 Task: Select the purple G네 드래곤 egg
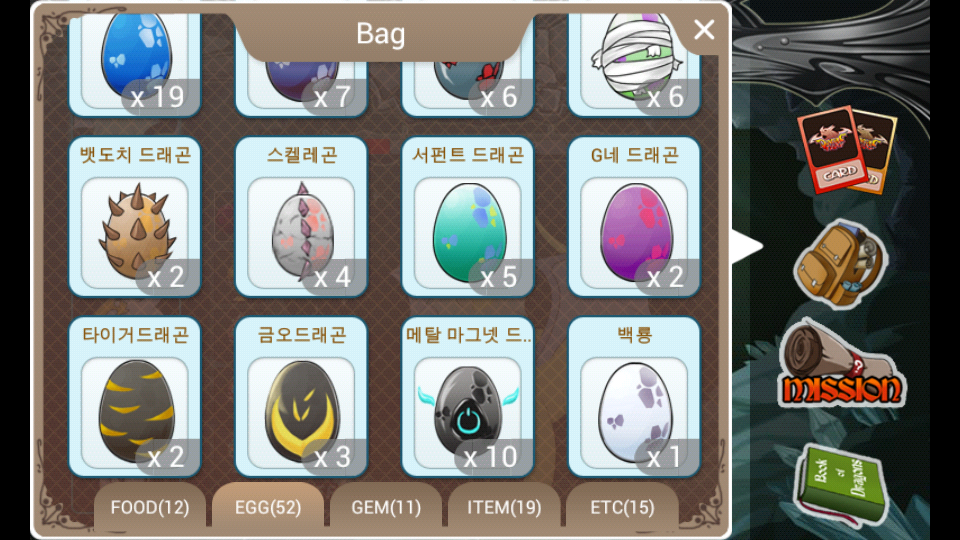point(634,217)
